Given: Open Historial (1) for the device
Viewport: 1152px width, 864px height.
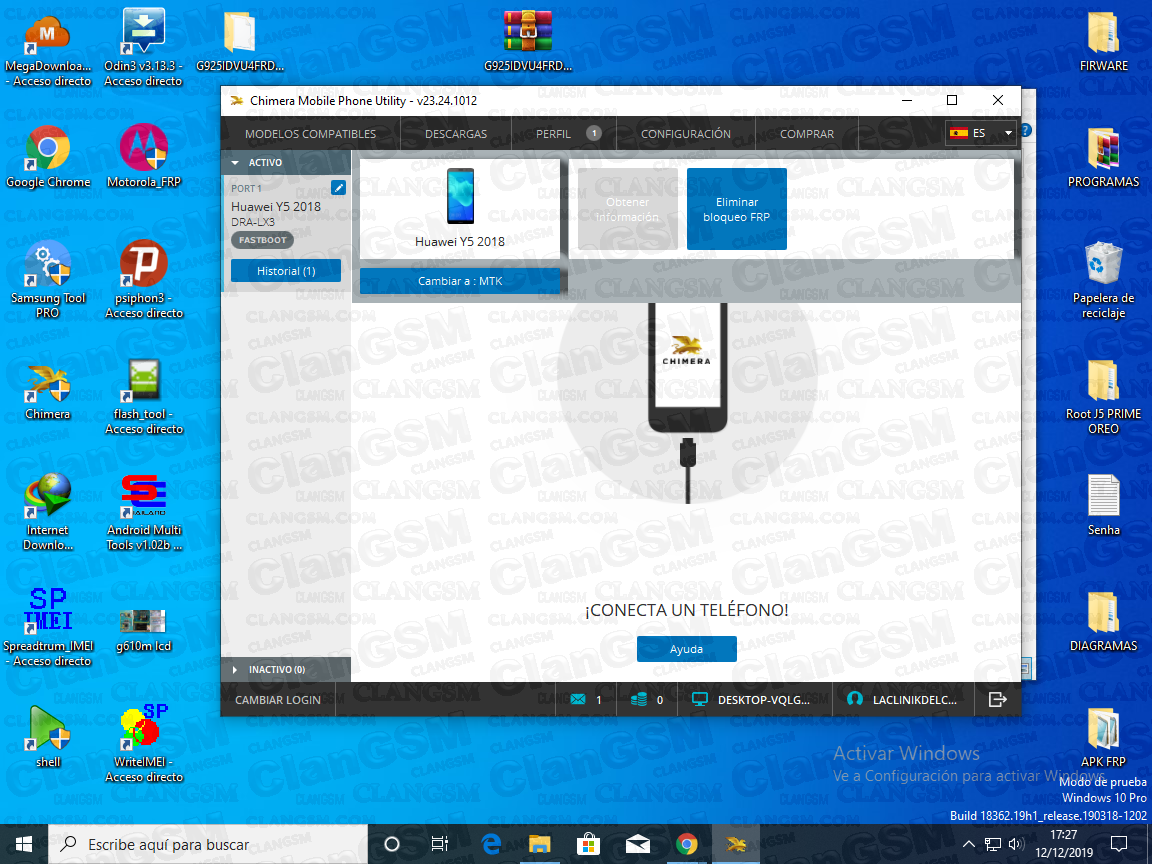Looking at the screenshot, I should (286, 270).
